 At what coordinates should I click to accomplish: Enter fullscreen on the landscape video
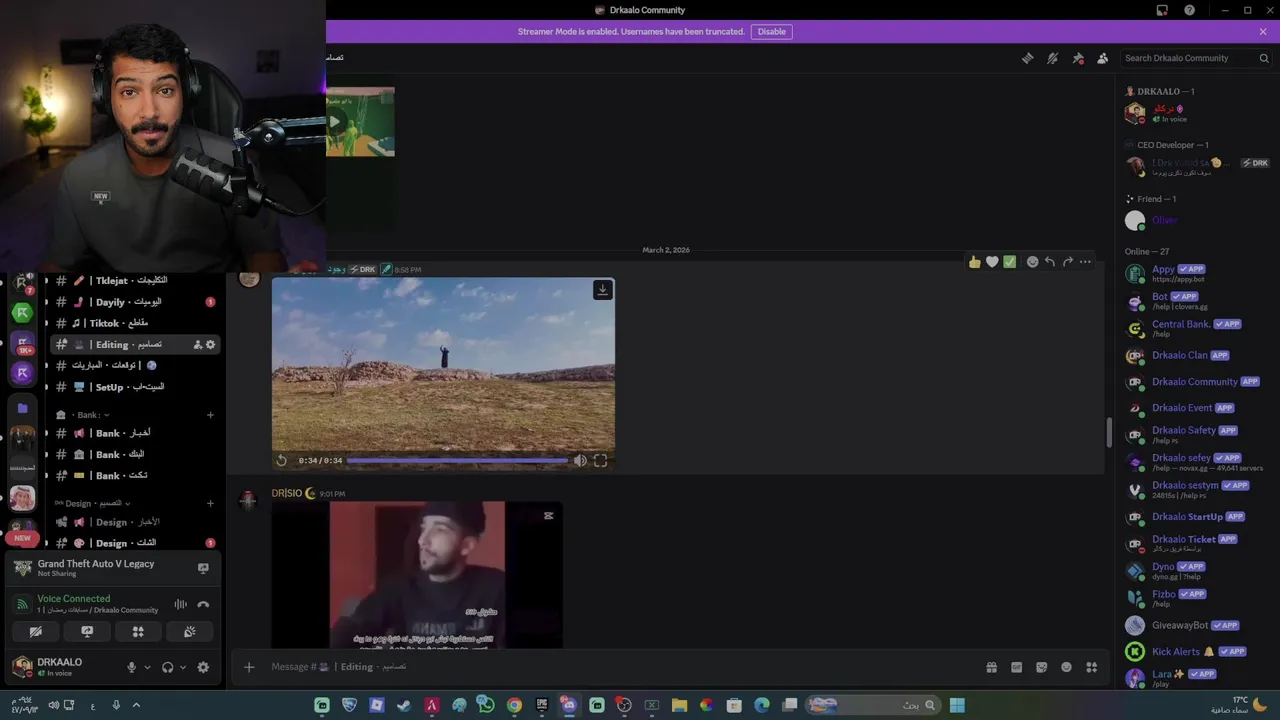coord(600,460)
